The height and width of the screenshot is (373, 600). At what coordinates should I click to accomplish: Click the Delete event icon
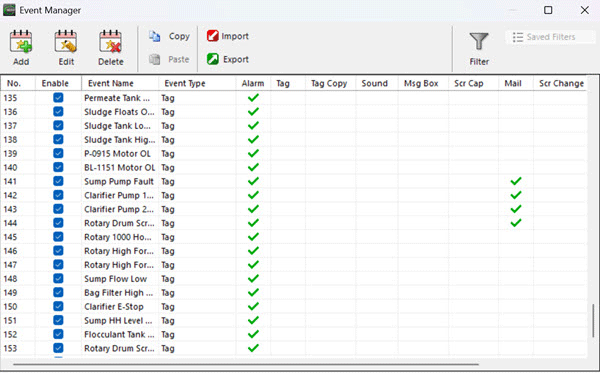pos(110,41)
